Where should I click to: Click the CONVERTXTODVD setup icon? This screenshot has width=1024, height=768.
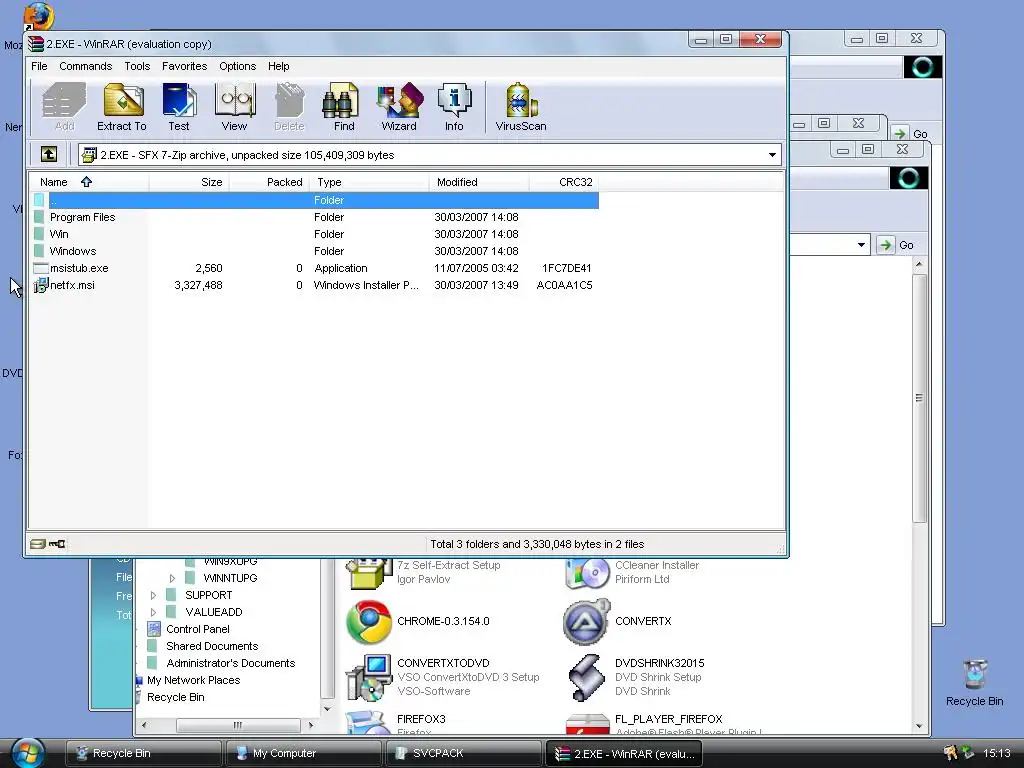point(369,677)
